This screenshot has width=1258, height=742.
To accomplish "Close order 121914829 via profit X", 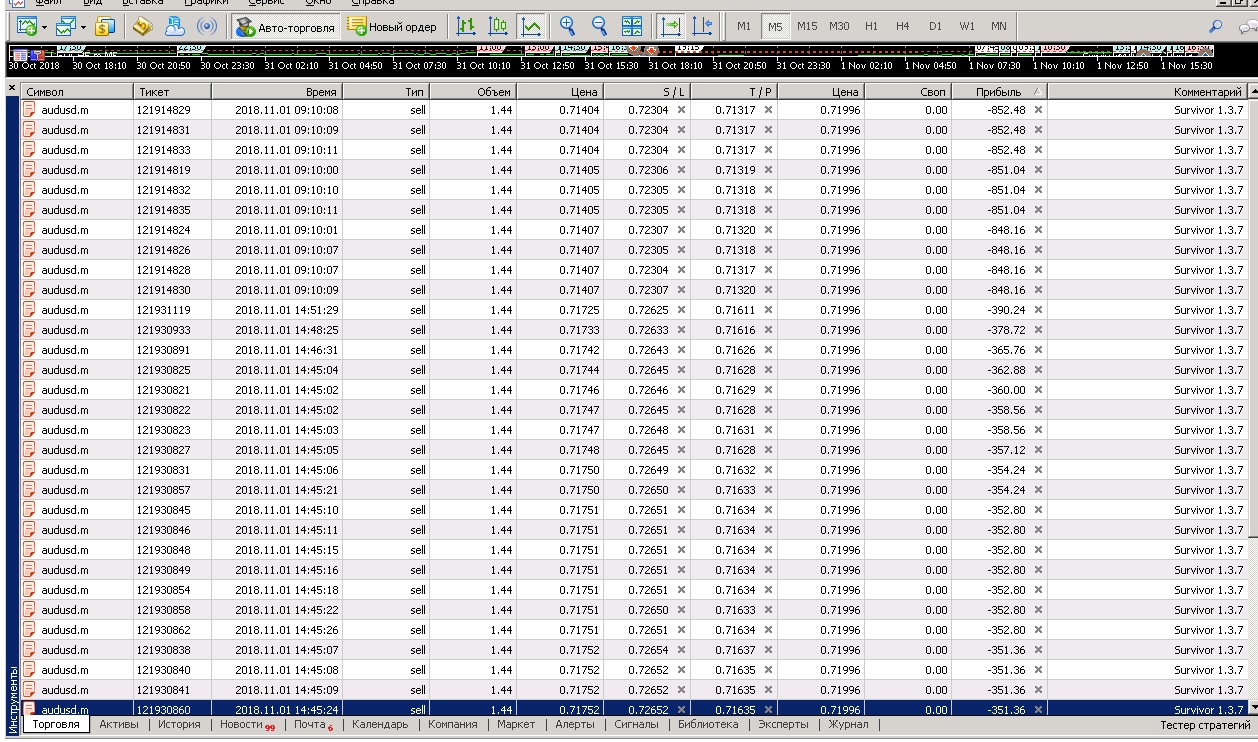I will pyautogui.click(x=1038, y=110).
